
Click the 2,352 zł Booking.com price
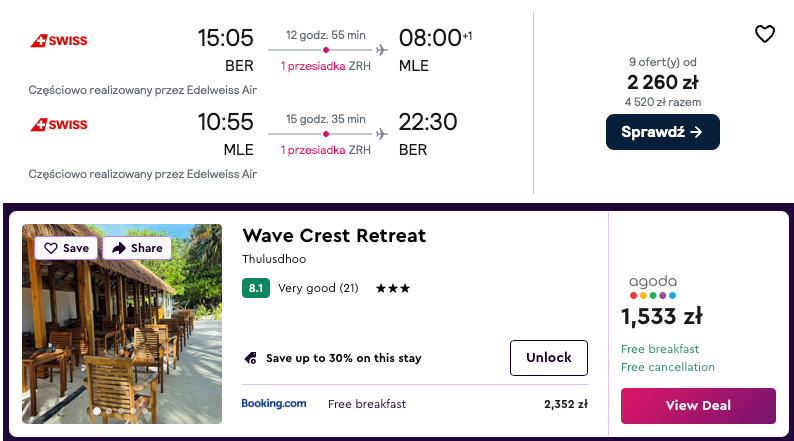coord(565,405)
